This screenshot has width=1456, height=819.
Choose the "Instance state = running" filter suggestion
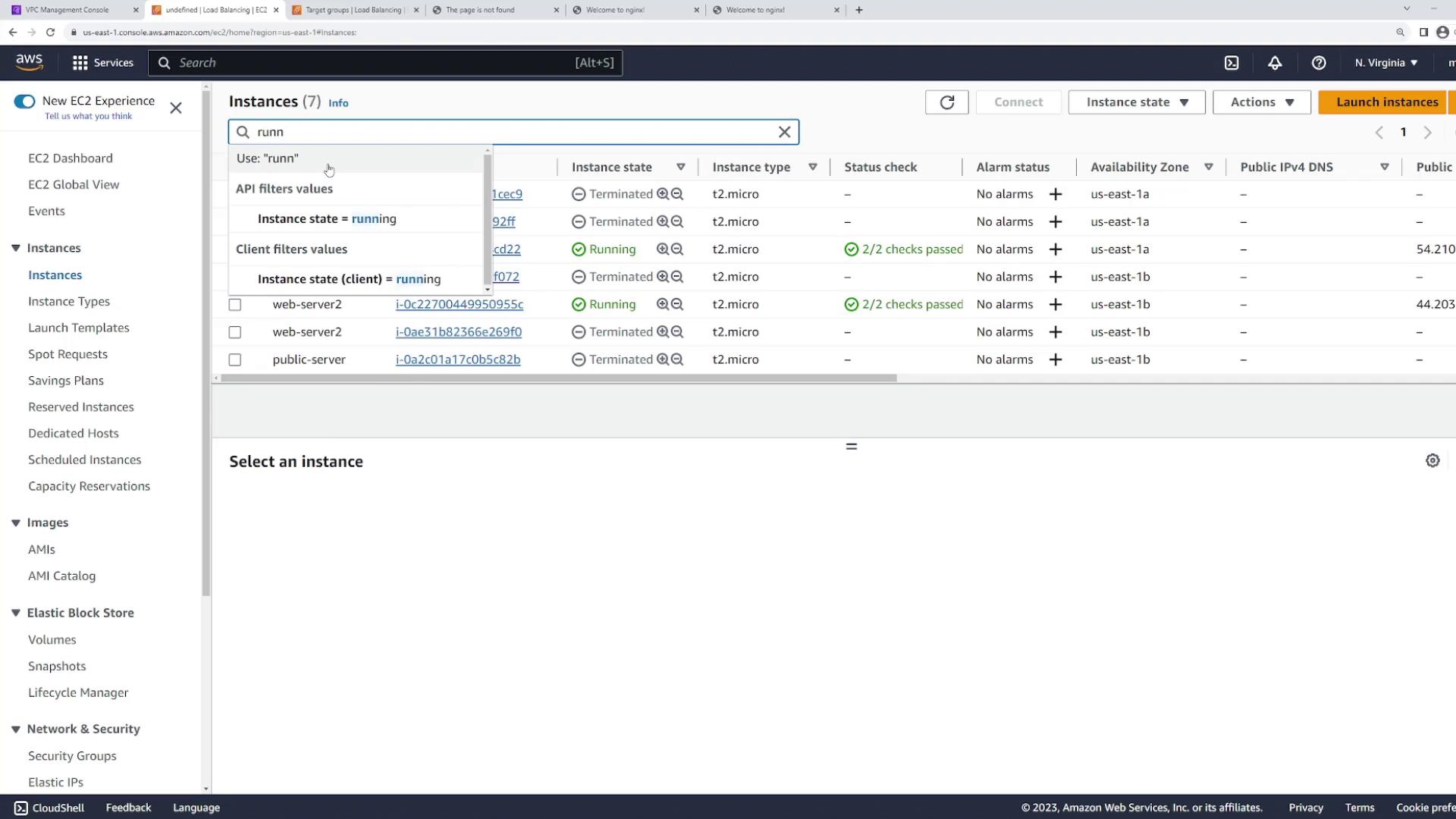[327, 219]
